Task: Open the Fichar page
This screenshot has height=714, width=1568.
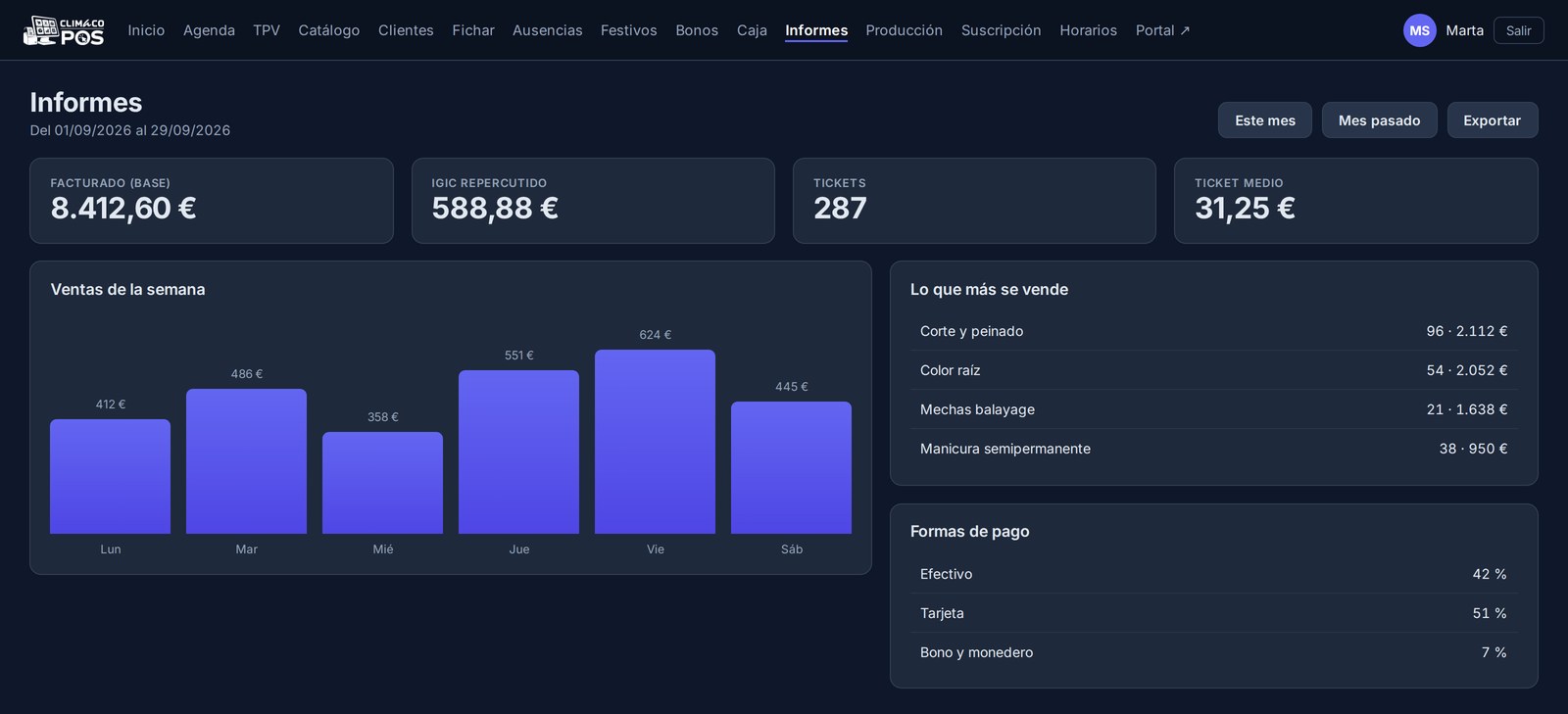Action: pos(473,30)
